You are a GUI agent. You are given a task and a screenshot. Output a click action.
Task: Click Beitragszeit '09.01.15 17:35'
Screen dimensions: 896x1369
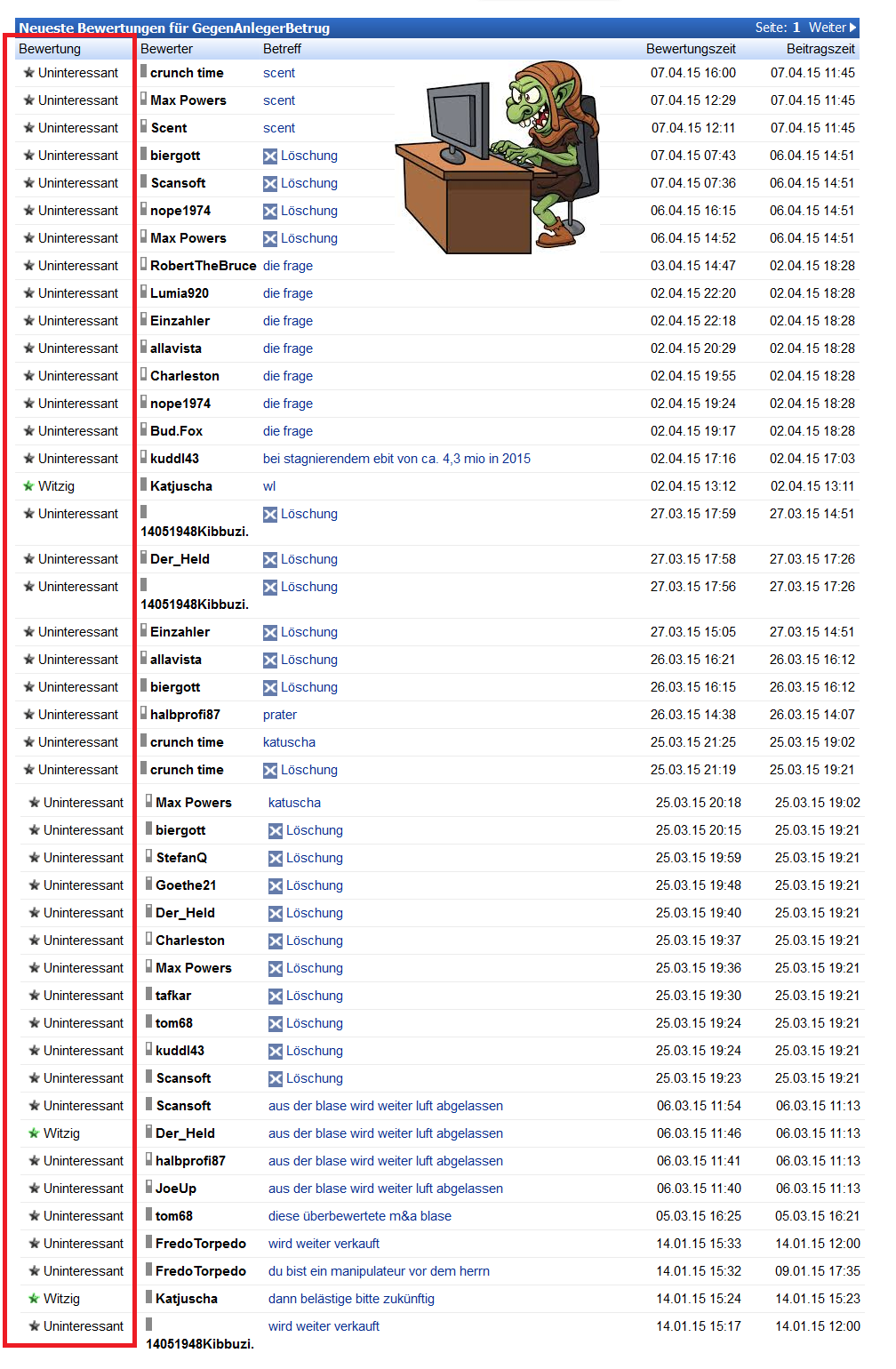tap(818, 1271)
